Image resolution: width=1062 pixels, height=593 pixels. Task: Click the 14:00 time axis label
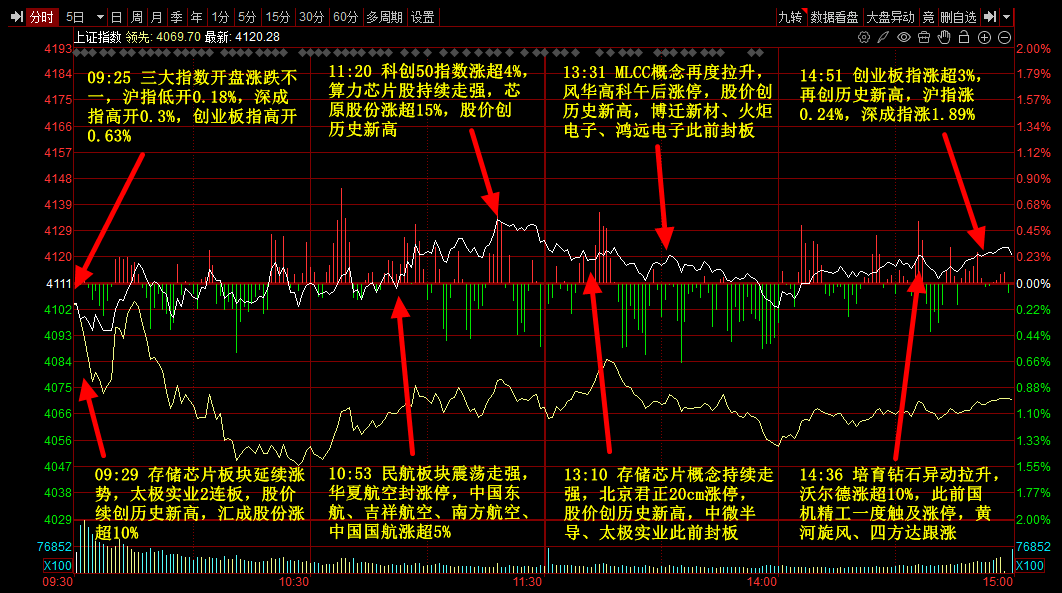762,582
